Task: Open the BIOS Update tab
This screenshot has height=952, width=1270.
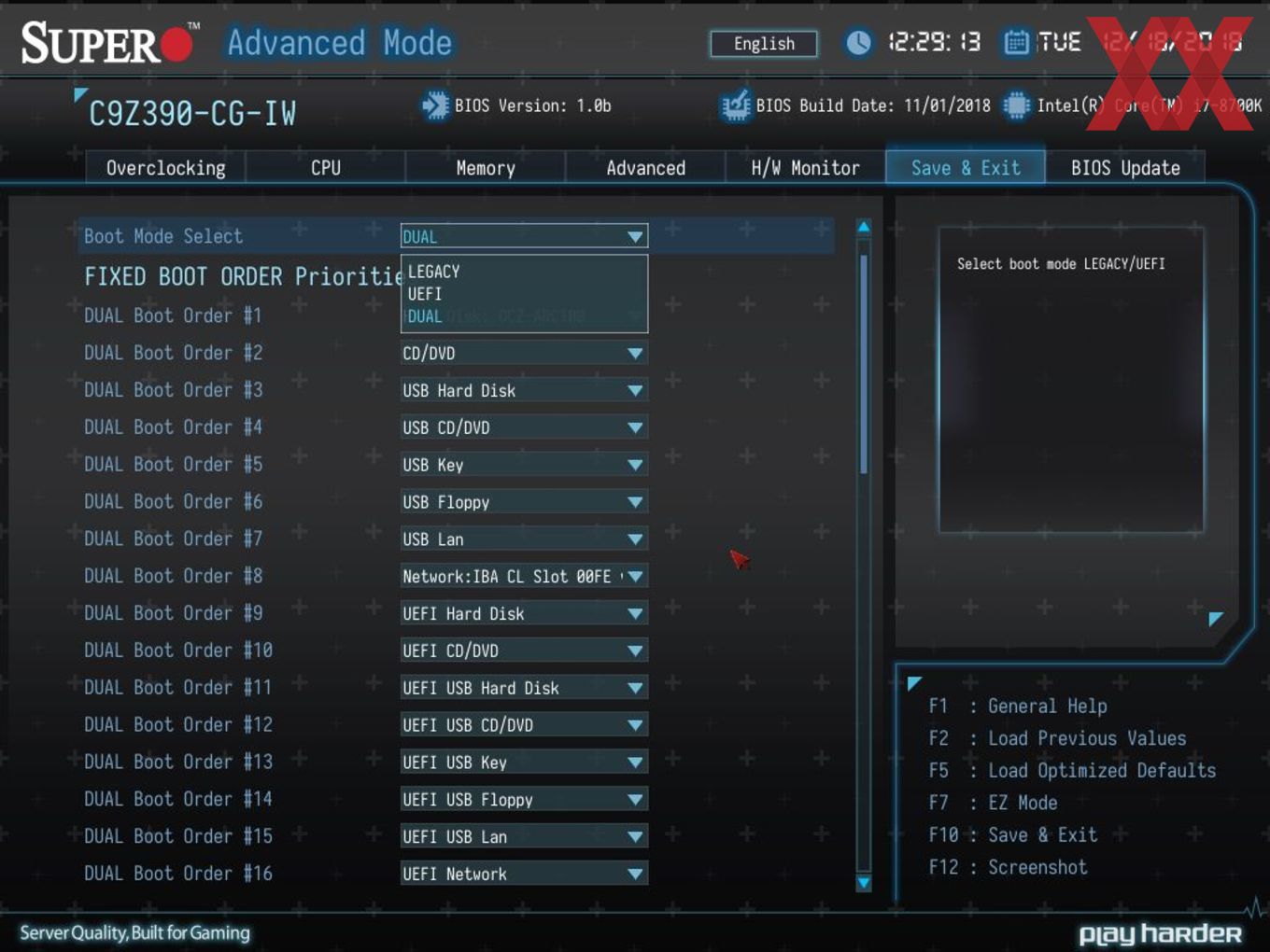Action: click(x=1125, y=168)
